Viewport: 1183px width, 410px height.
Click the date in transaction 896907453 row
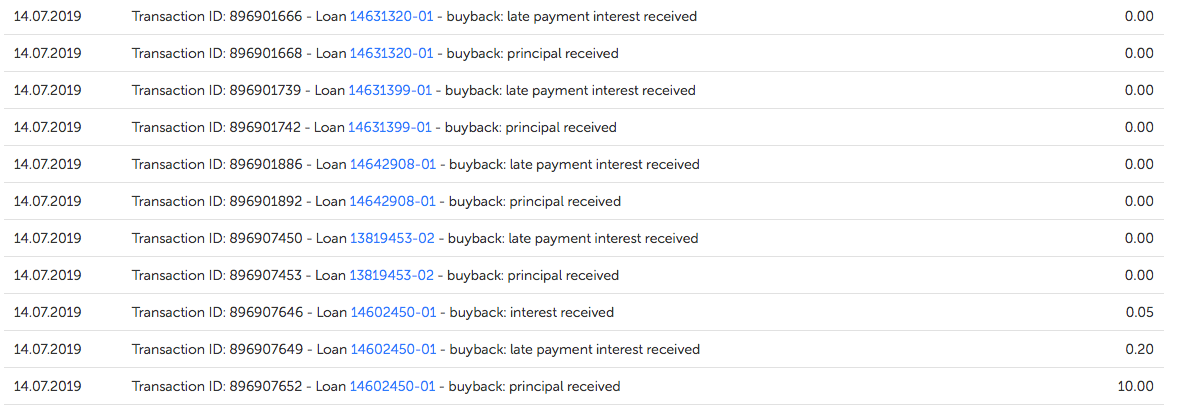(x=47, y=276)
